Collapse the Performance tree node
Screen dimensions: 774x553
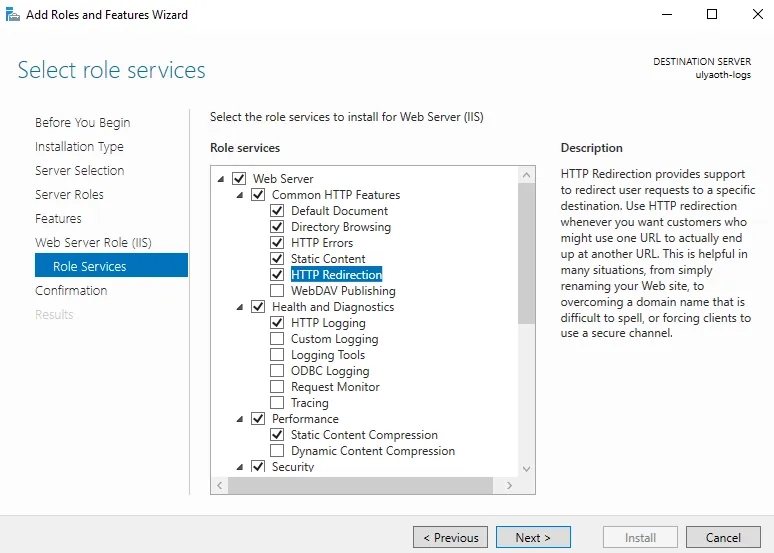click(240, 419)
